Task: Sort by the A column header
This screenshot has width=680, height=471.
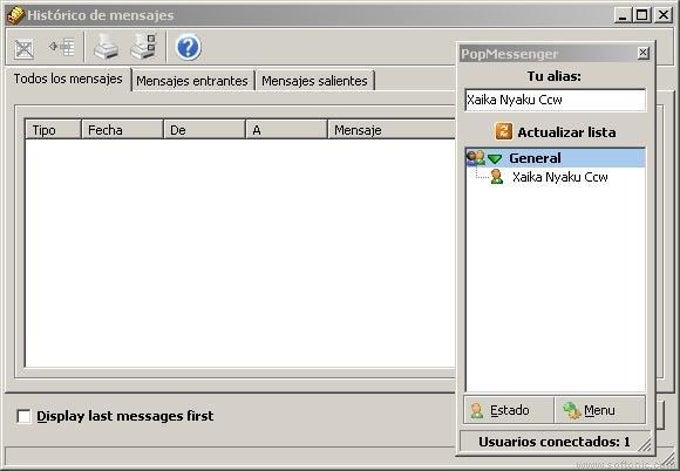Action: (286, 130)
